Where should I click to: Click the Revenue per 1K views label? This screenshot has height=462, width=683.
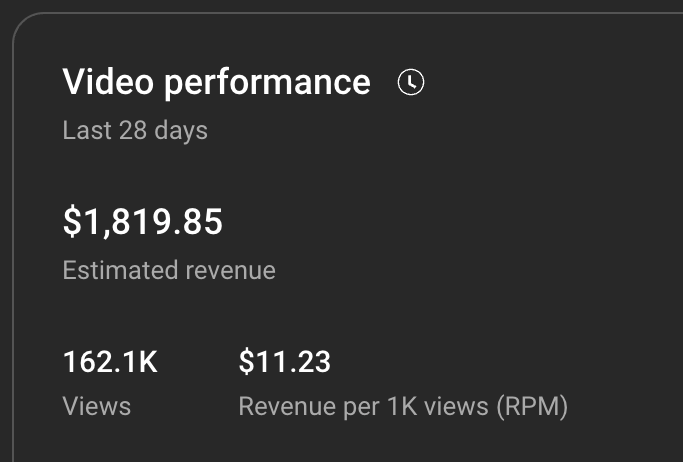point(363,406)
